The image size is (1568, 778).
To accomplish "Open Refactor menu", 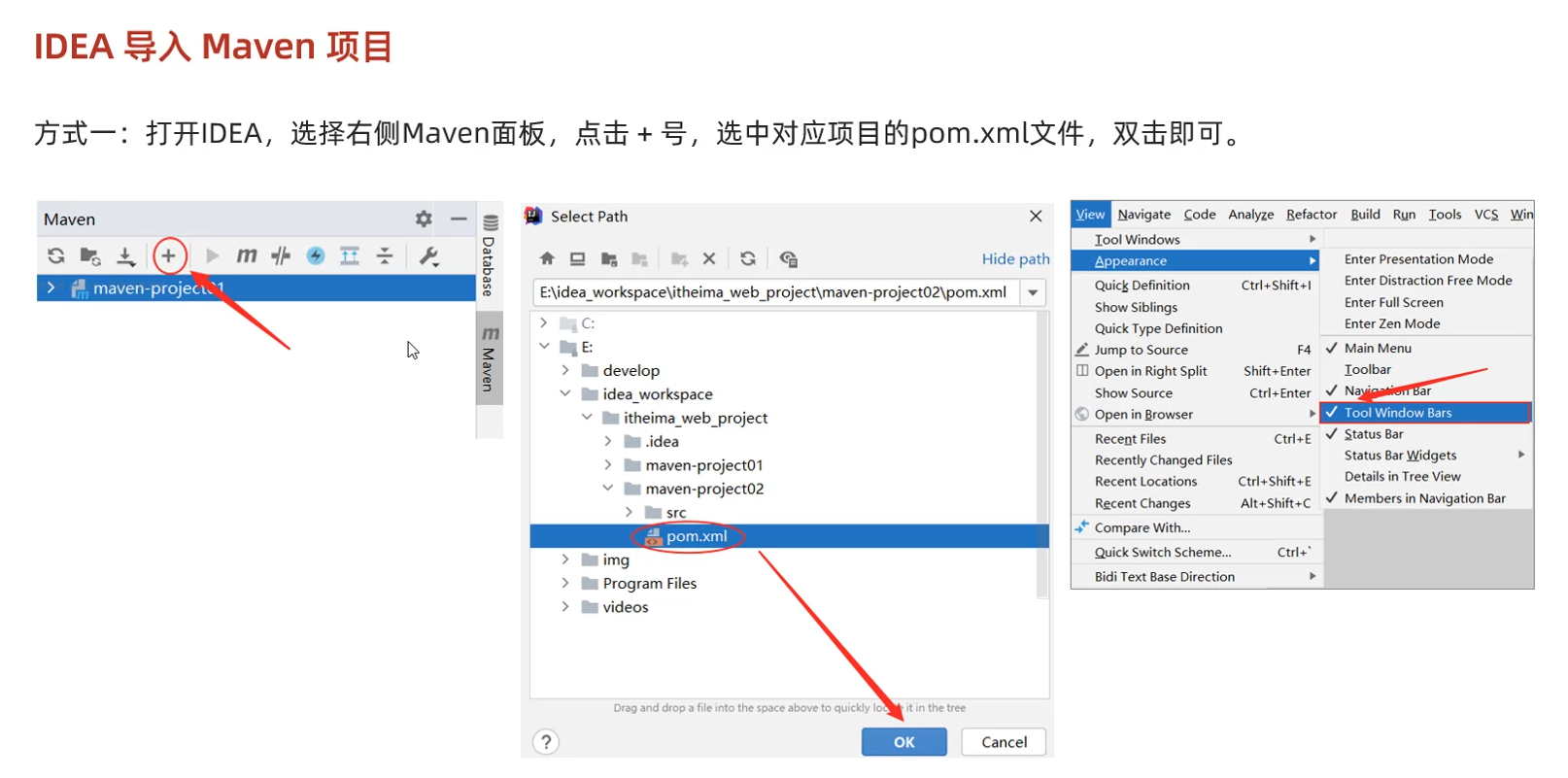I will (1312, 214).
